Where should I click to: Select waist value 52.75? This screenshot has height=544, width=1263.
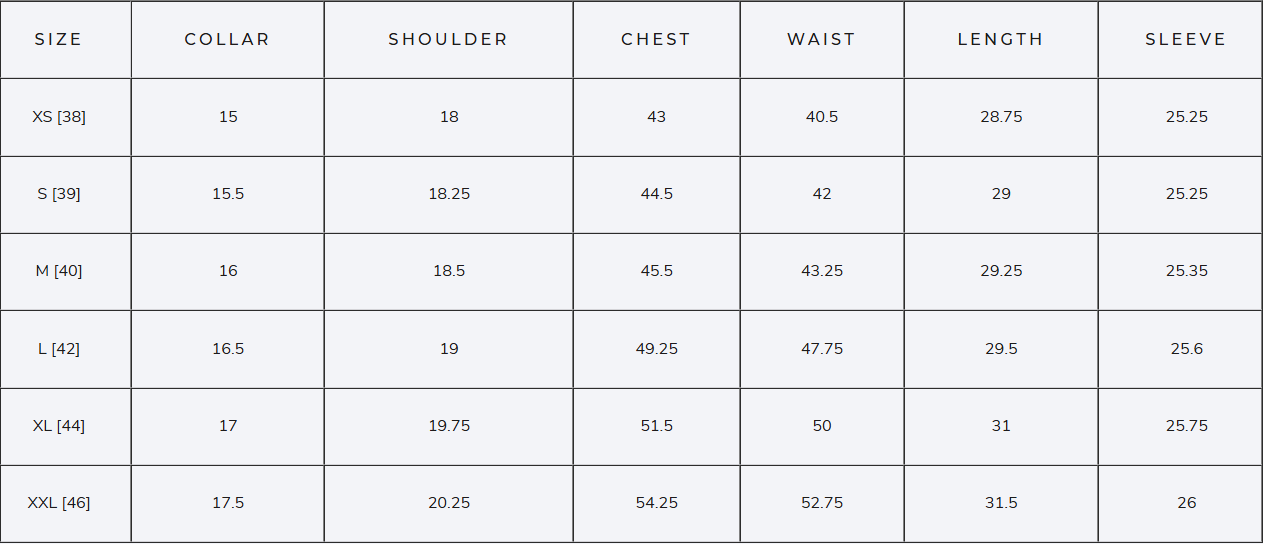(822, 503)
